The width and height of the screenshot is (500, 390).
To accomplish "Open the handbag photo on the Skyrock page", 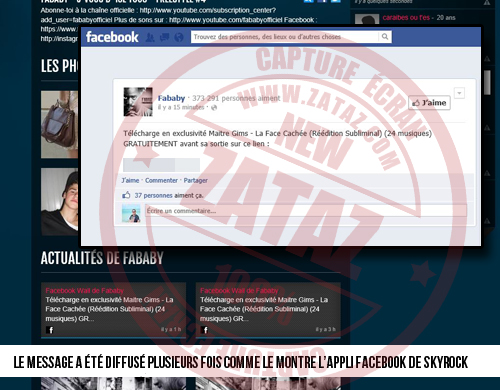I will (59, 124).
